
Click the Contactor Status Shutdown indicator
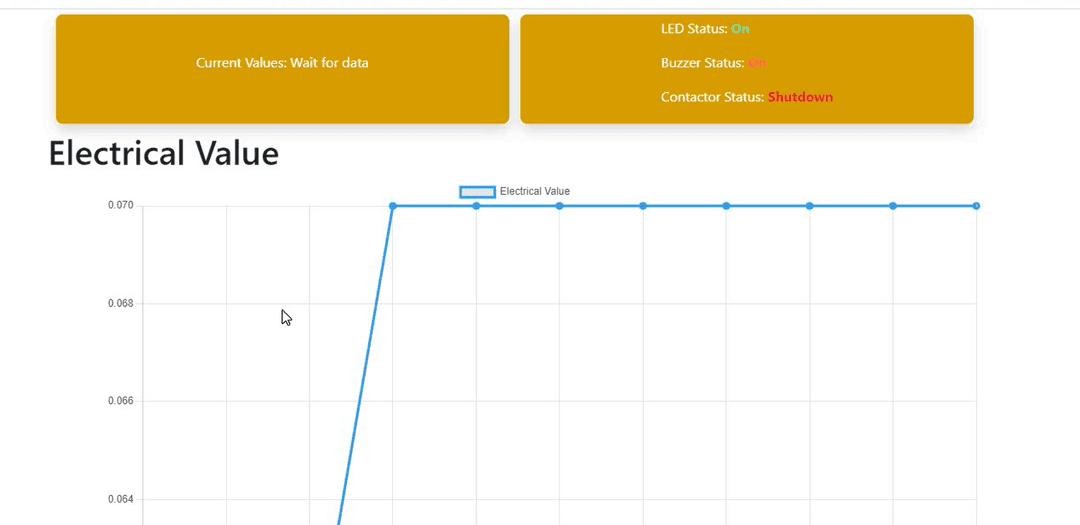click(x=800, y=97)
